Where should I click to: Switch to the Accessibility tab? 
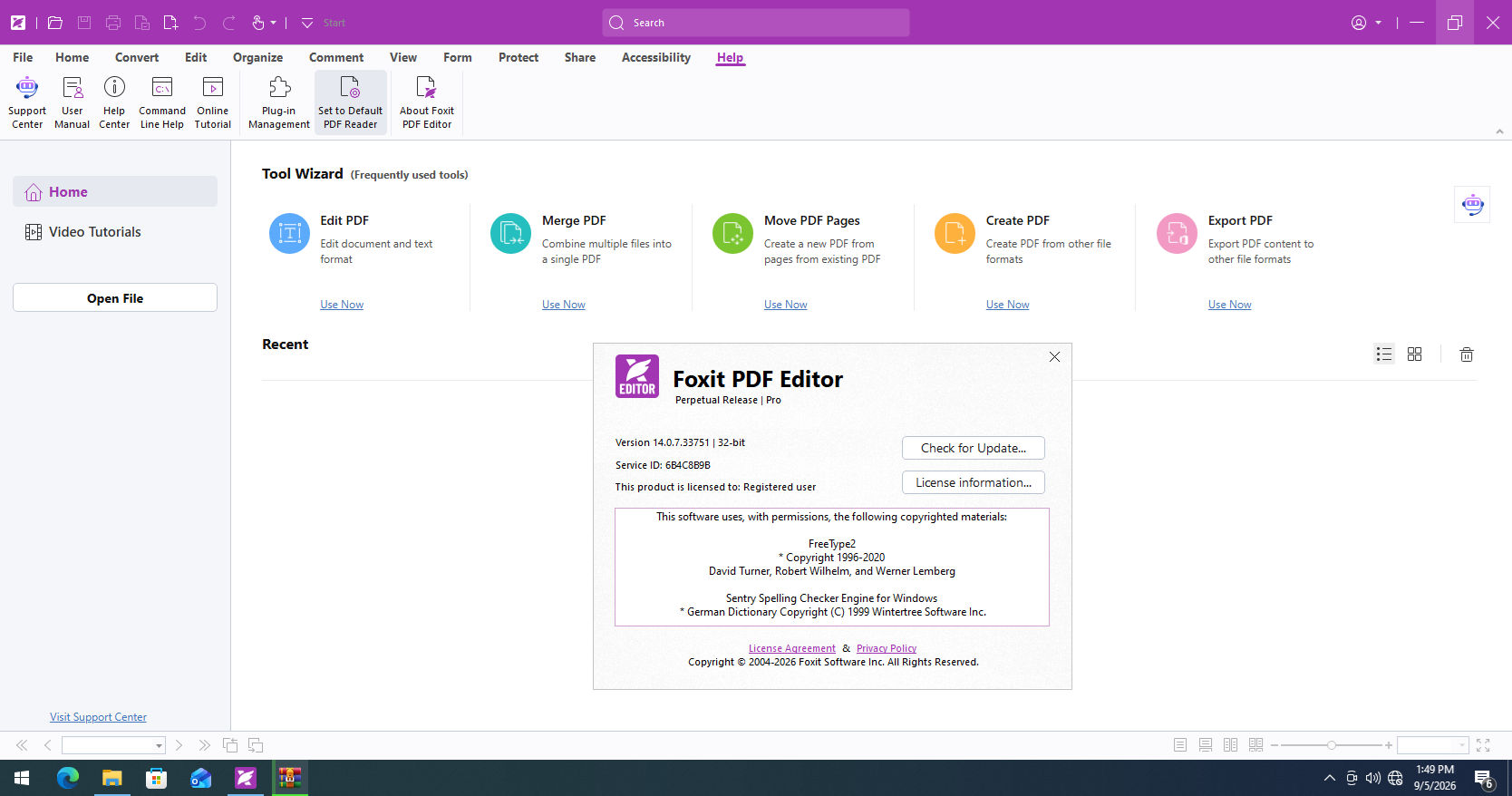click(x=656, y=57)
